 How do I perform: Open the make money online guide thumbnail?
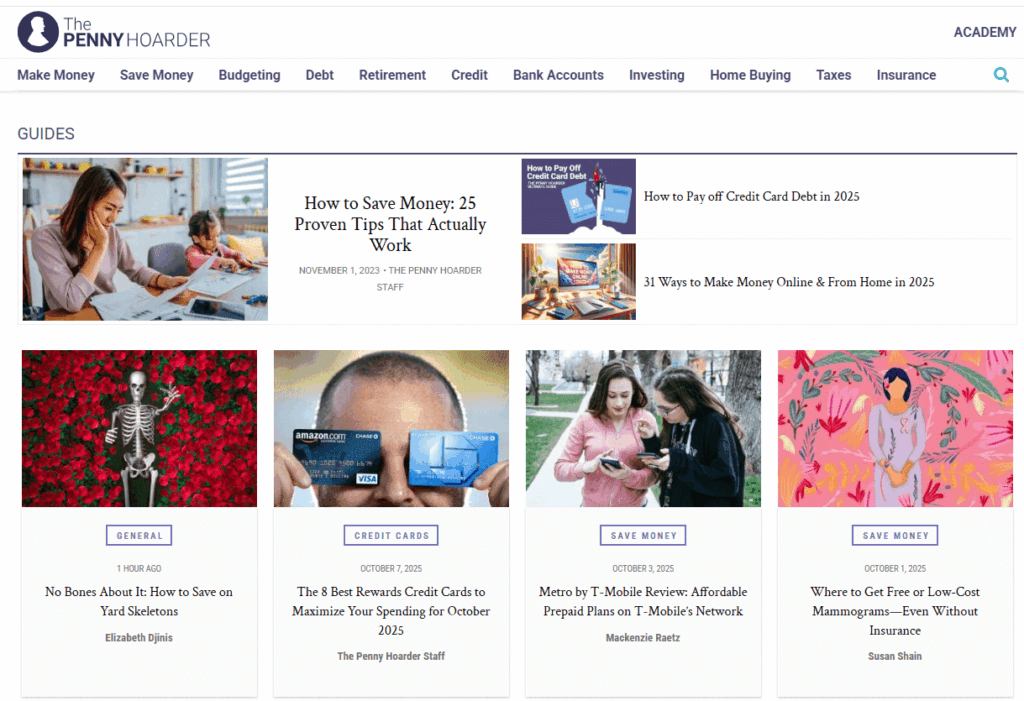[579, 282]
